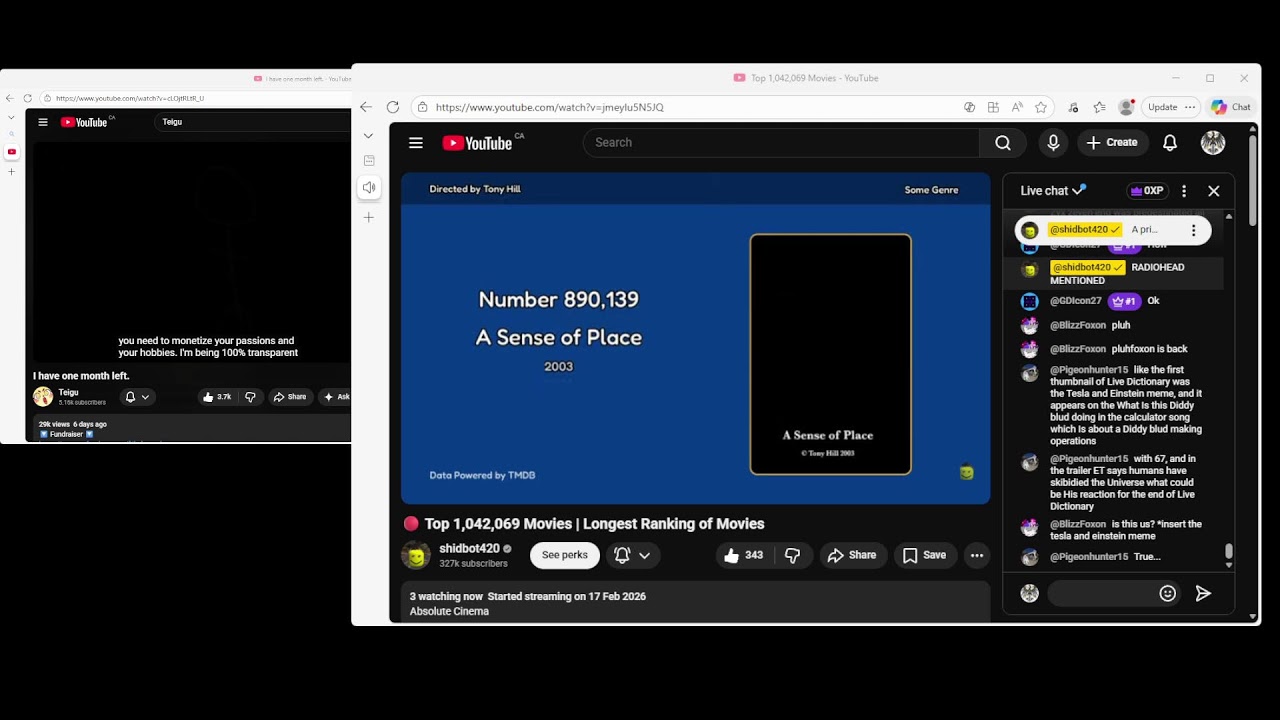The width and height of the screenshot is (1280, 720).
Task: Favorite this page with the star icon
Action: pos(1041,107)
